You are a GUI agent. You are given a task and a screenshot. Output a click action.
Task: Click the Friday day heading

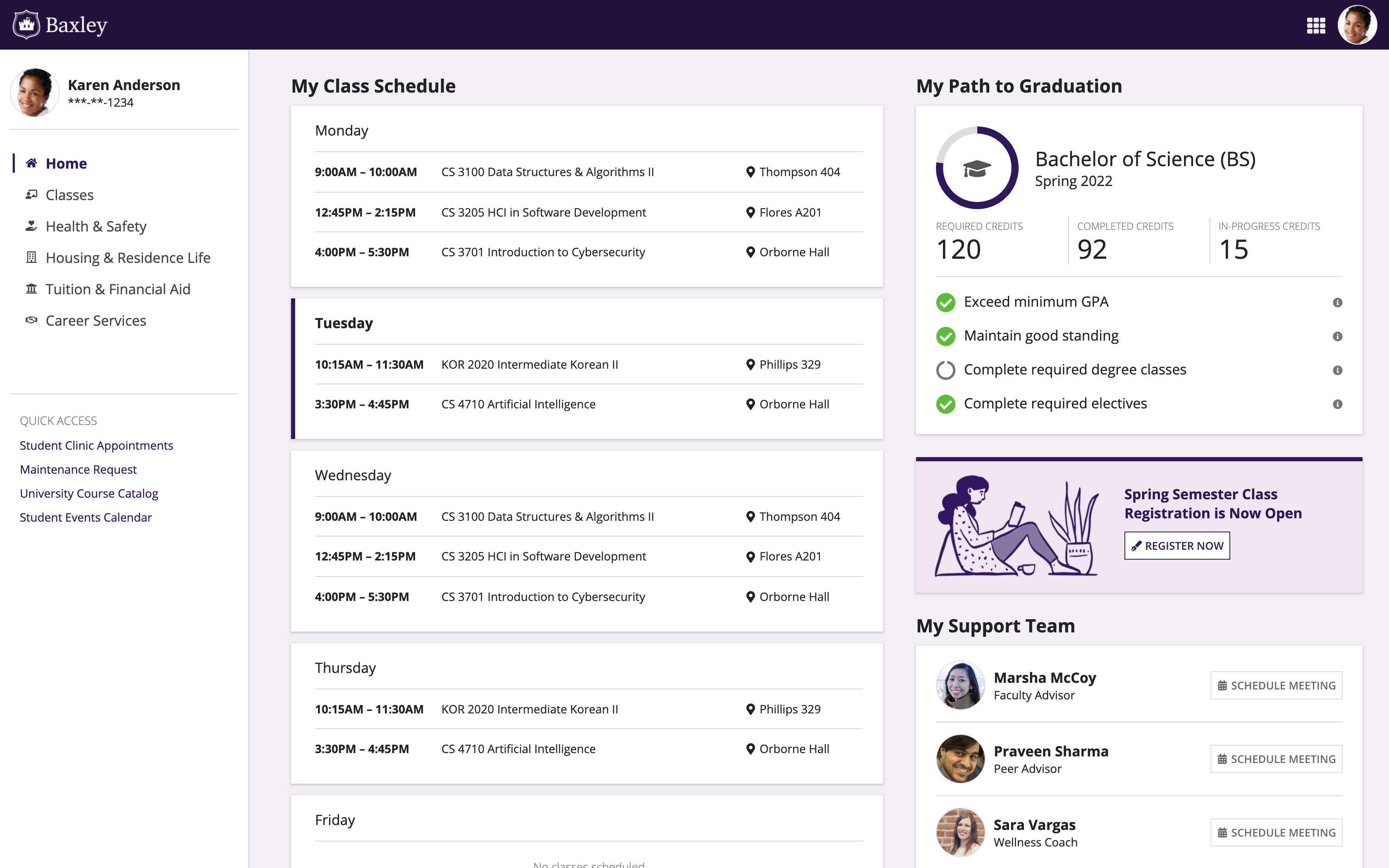(335, 820)
